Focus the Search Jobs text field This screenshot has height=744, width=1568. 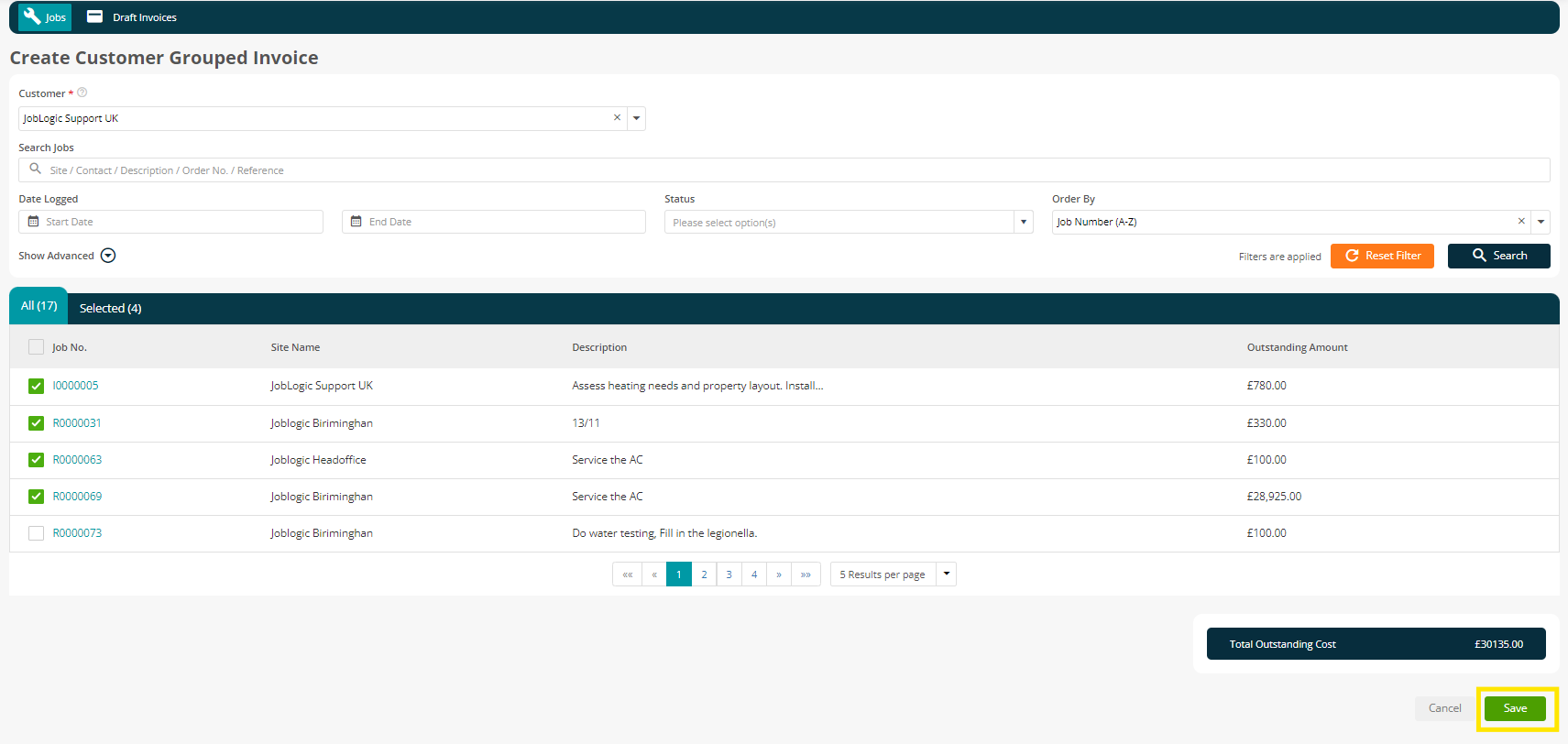[784, 170]
